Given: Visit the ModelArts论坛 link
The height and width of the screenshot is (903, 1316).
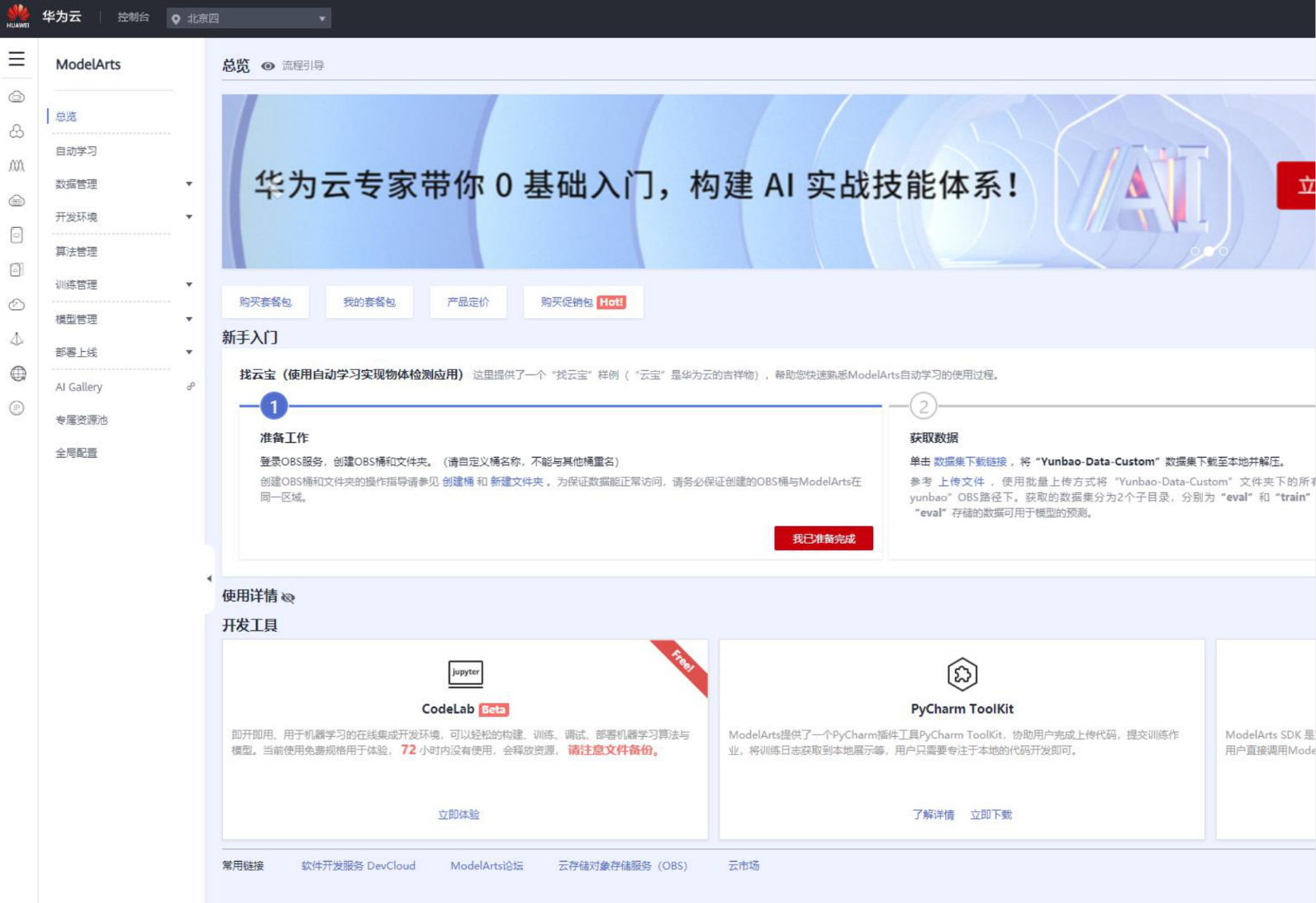Looking at the screenshot, I should click(487, 866).
